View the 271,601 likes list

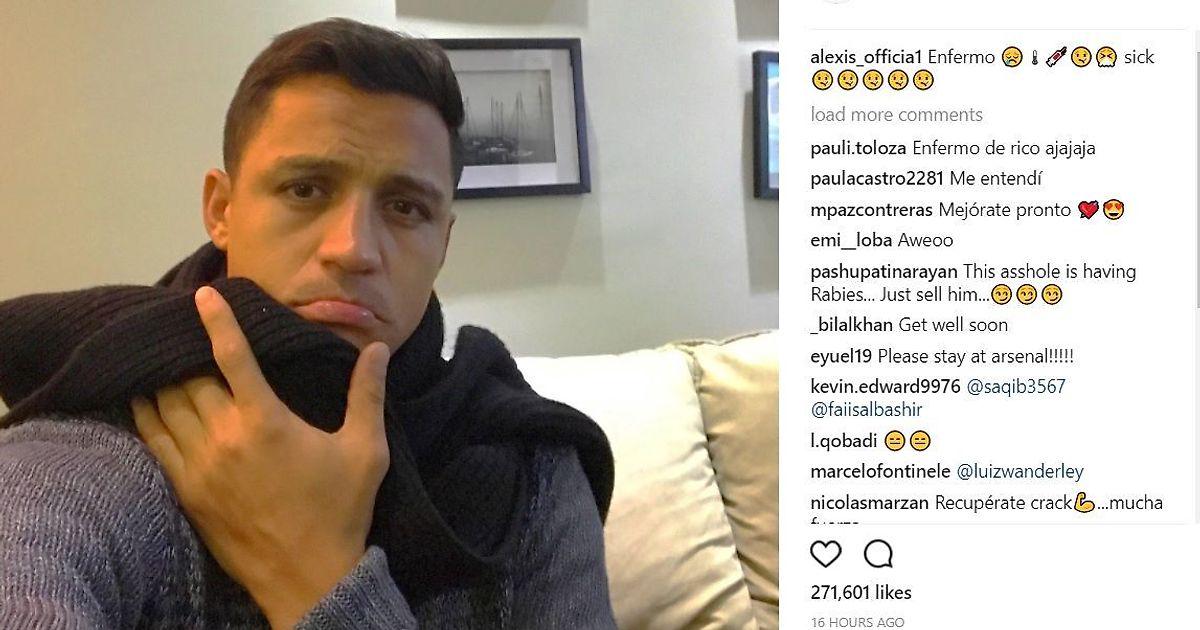[x=861, y=593]
